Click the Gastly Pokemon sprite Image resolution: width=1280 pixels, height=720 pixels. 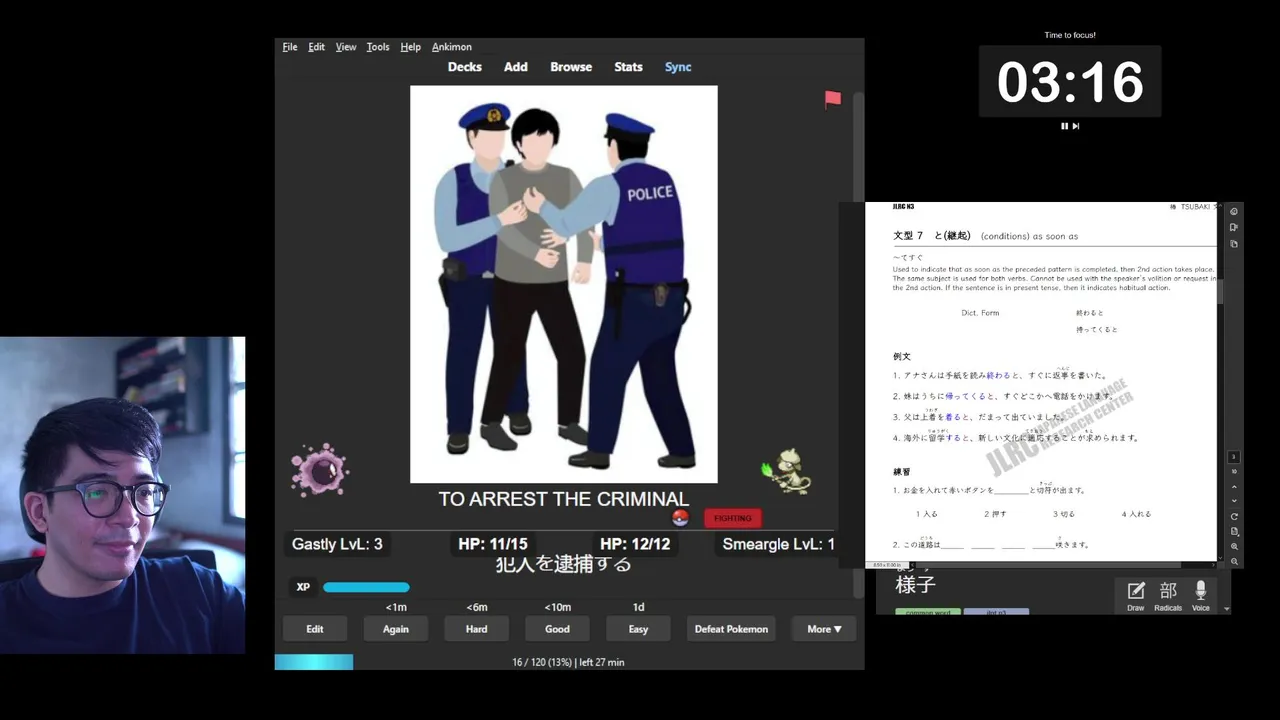[x=319, y=470]
